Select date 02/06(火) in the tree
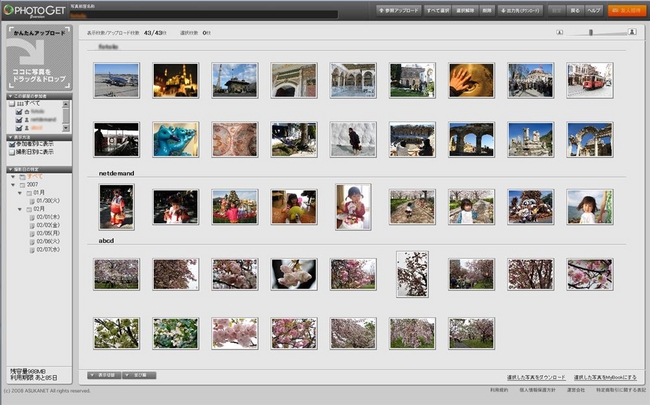Screen dimensions: 650x405 pyautogui.click(x=48, y=241)
